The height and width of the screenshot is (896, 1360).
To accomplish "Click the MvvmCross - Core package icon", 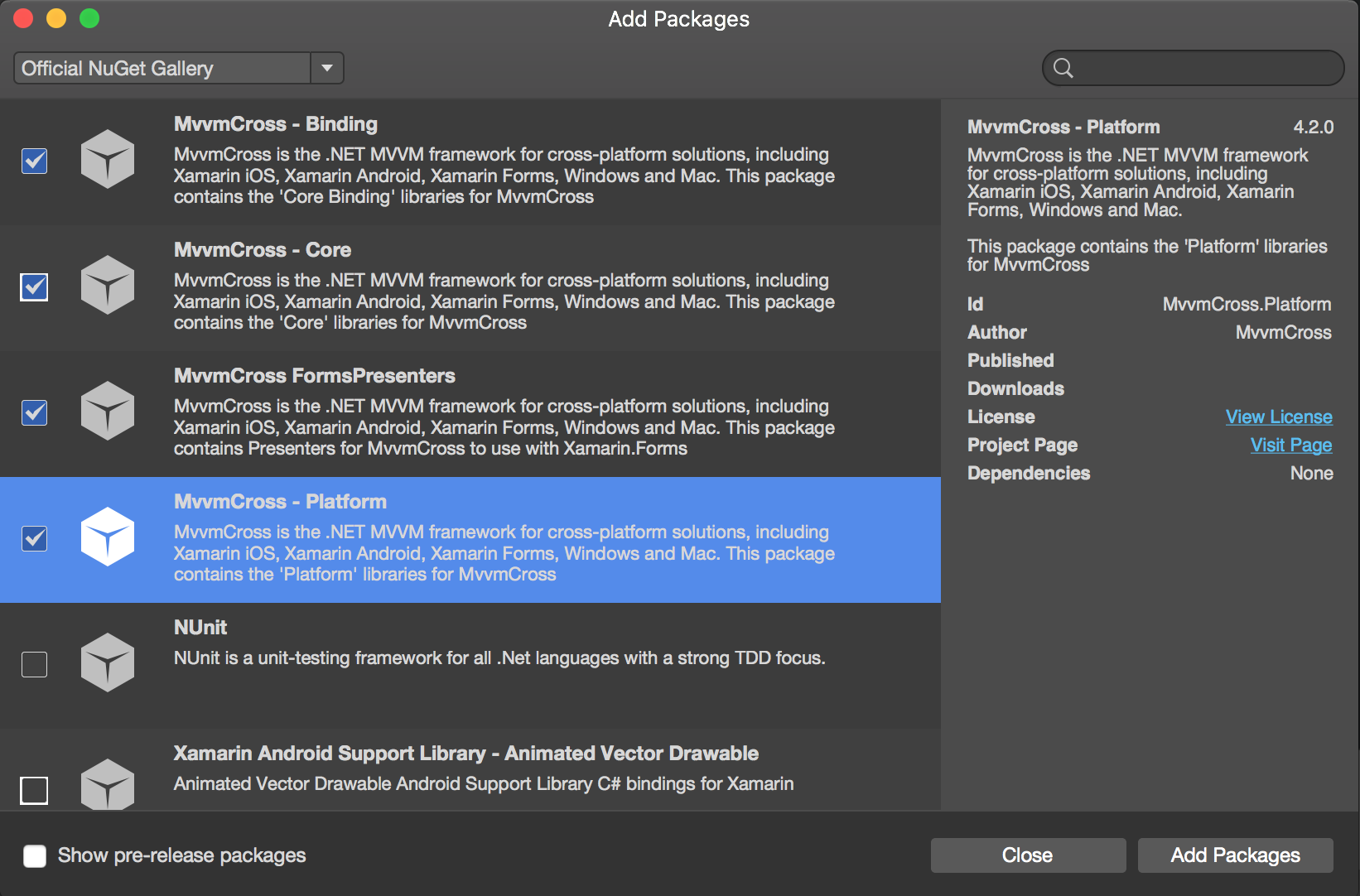I will (108, 285).
